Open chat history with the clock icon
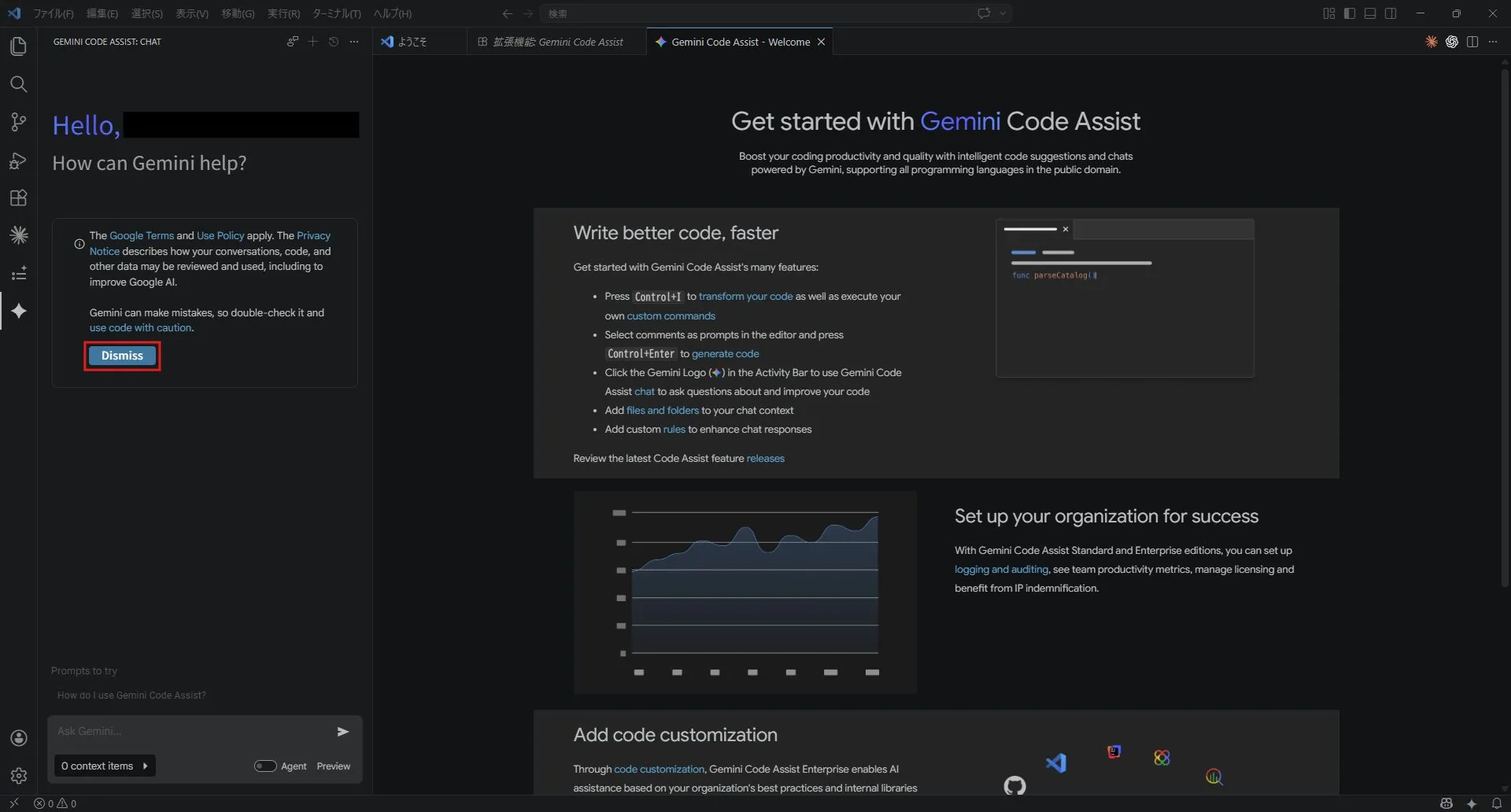This screenshot has height=812, width=1511. 334,42
